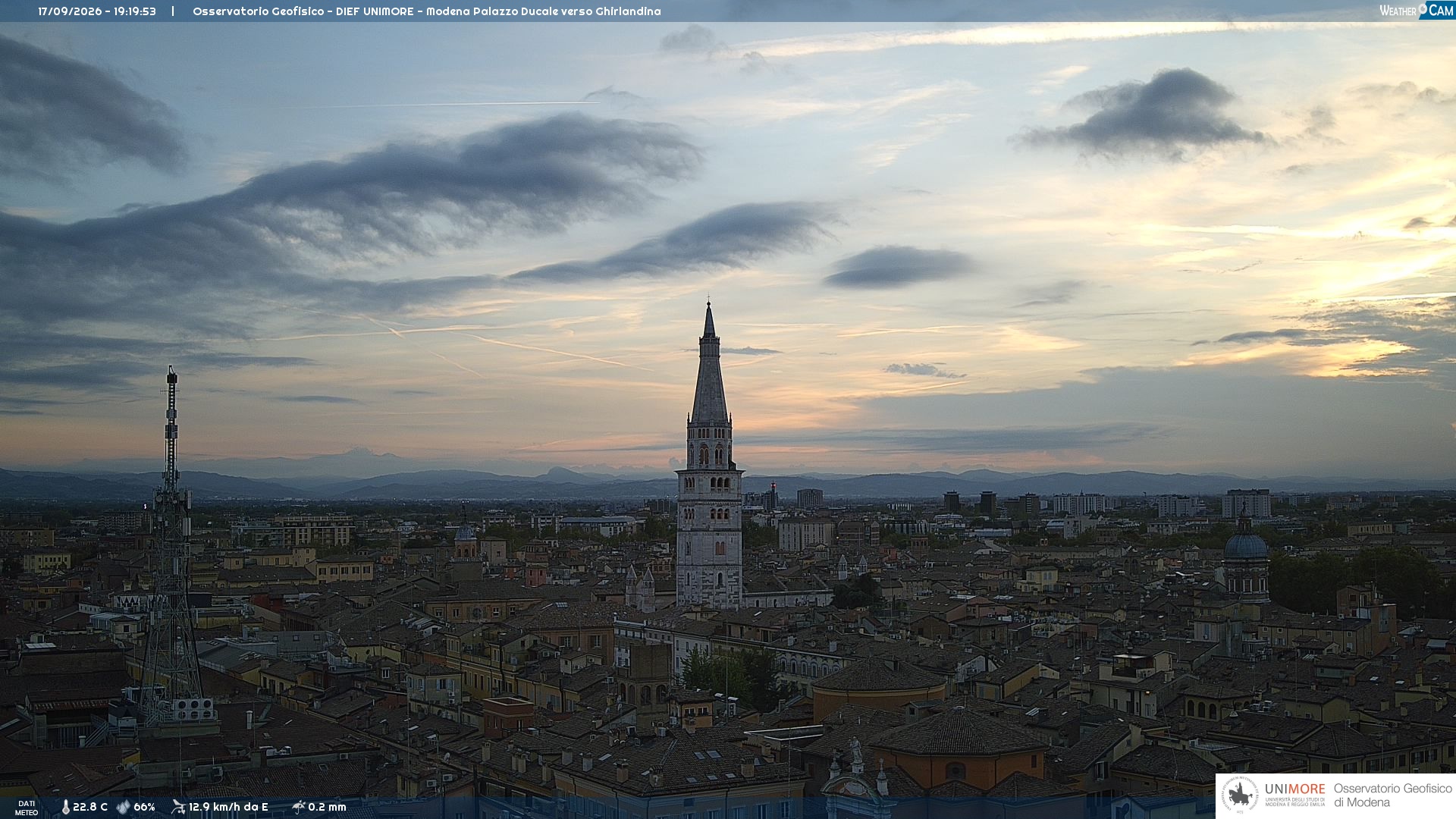Screen dimensions: 1456x819
Task: Click the 22.8 C temperature reading
Action: tap(90, 807)
